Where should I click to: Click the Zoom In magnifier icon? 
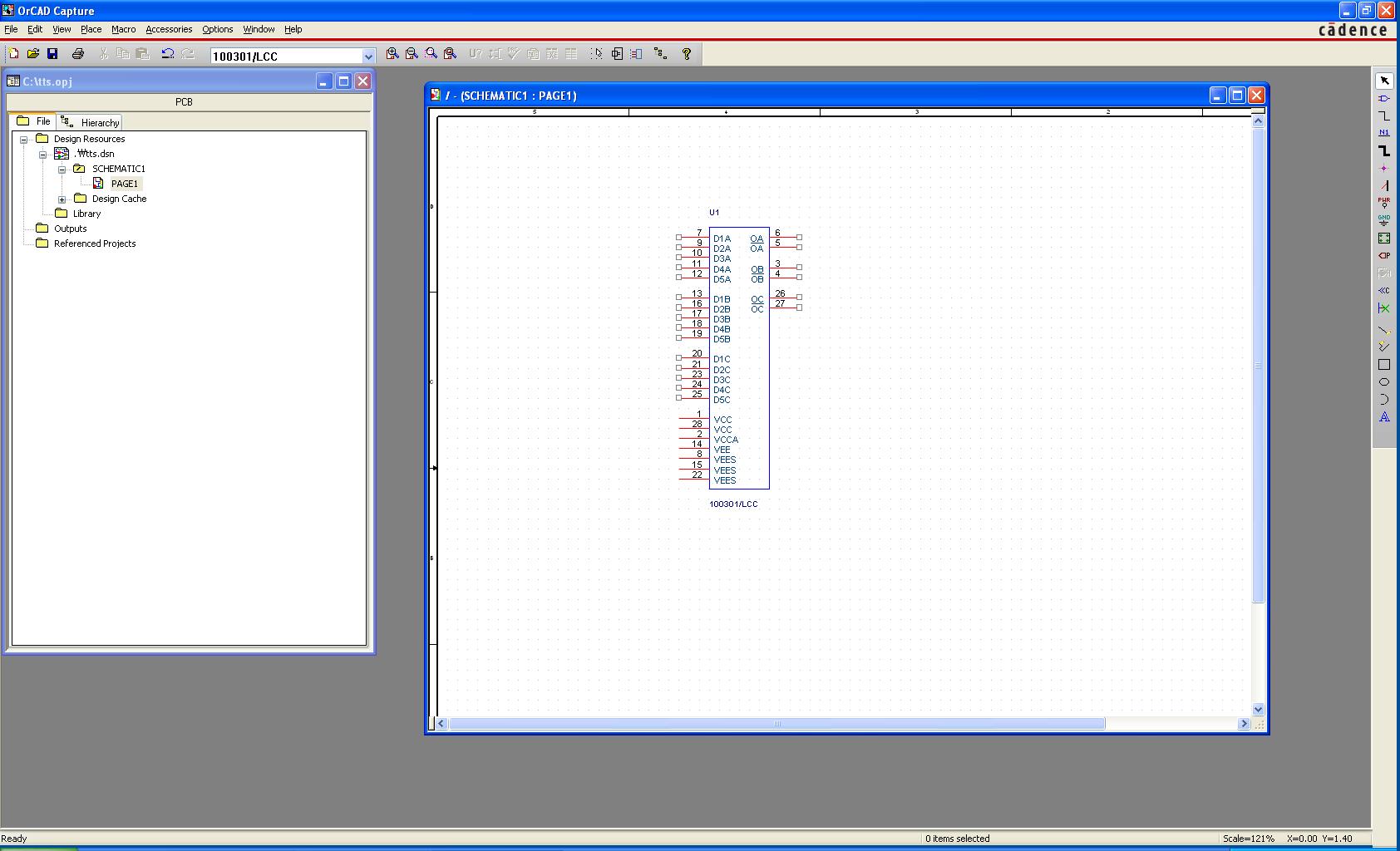392,54
